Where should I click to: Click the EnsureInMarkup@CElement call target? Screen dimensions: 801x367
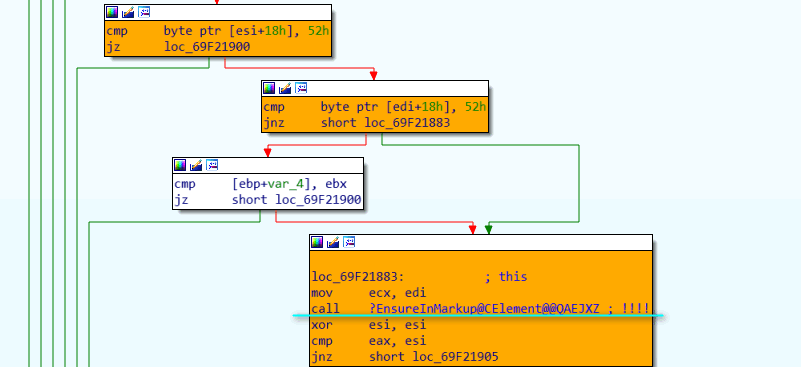pyautogui.click(x=484, y=309)
